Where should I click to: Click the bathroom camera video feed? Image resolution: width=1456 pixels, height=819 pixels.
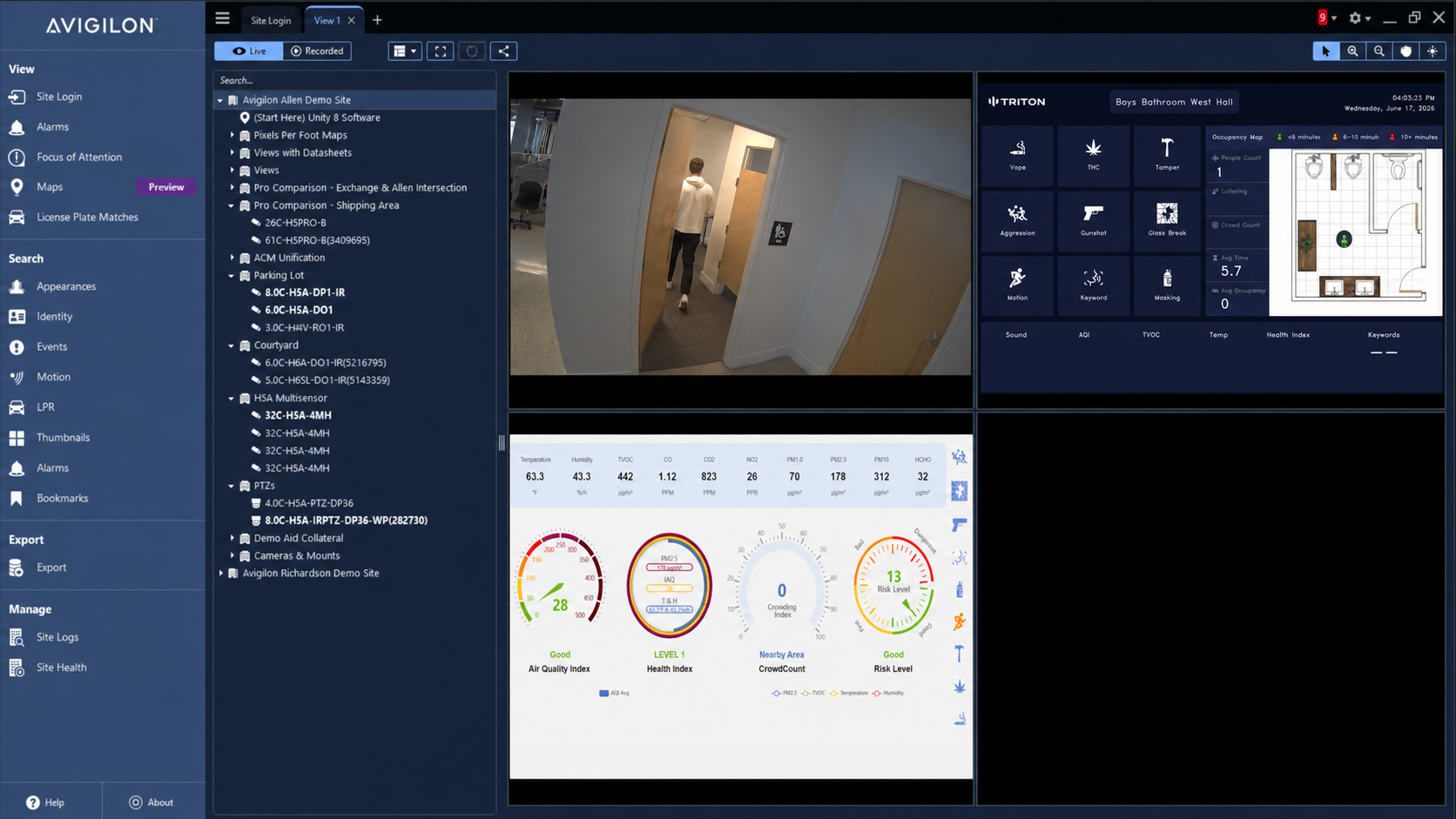pyautogui.click(x=740, y=237)
